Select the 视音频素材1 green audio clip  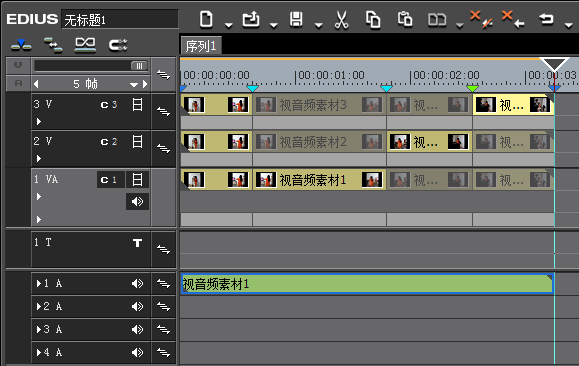[367, 284]
